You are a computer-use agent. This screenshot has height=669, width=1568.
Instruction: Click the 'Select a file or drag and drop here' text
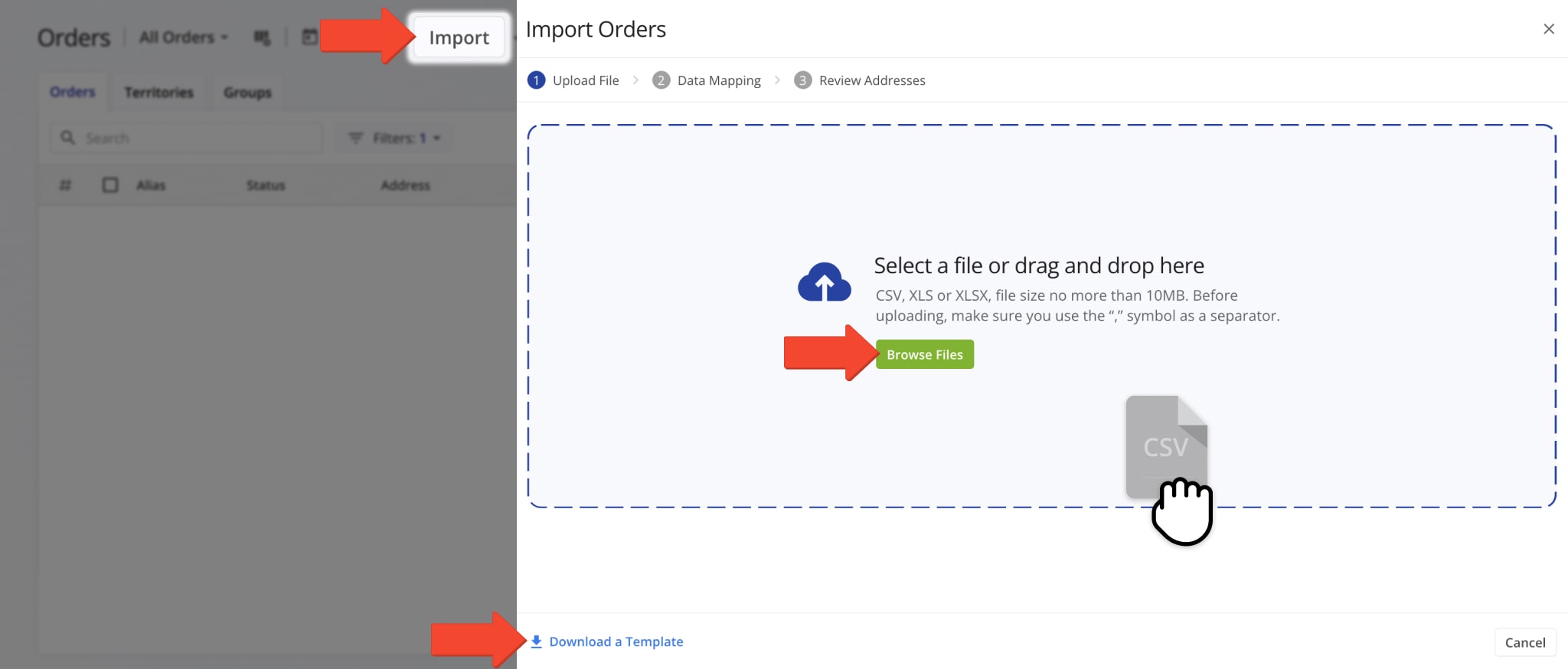(1039, 266)
